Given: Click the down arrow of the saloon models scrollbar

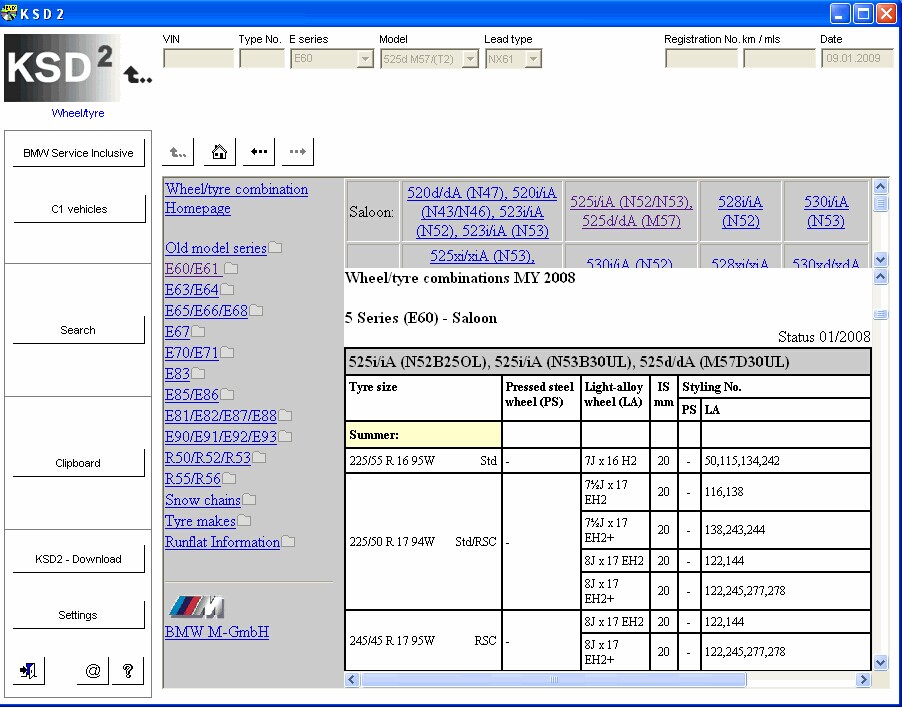Looking at the screenshot, I should coord(880,259).
